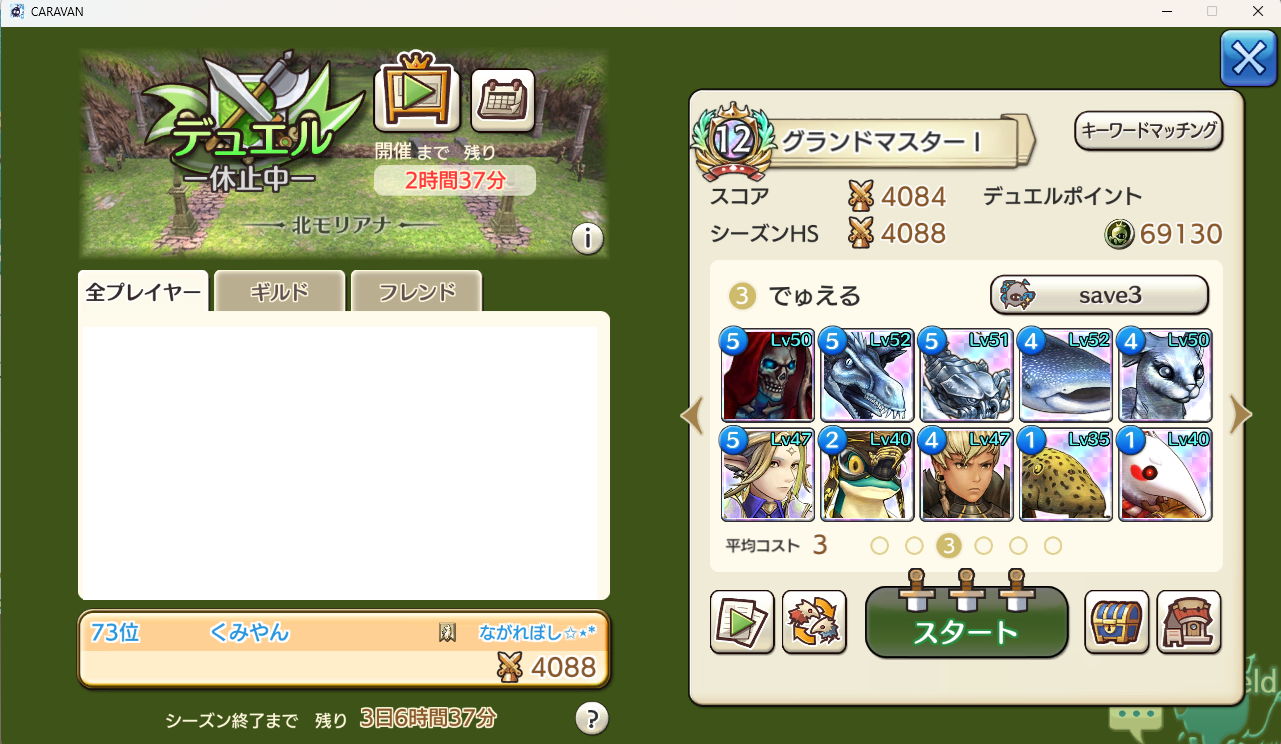Viewport: 1281px width, 744px height.
Task: Select the red hooded skeleton Lv50 card
Action: (x=767, y=375)
